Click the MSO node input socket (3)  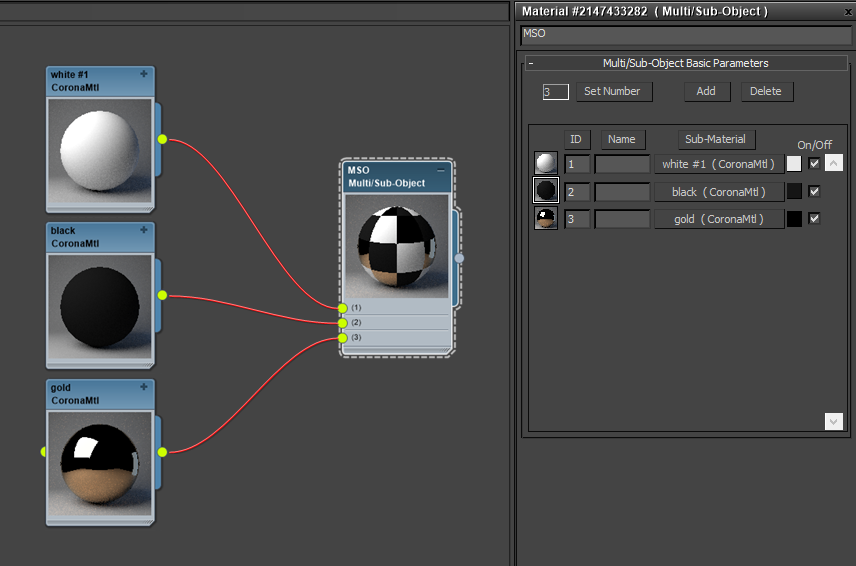coord(342,338)
